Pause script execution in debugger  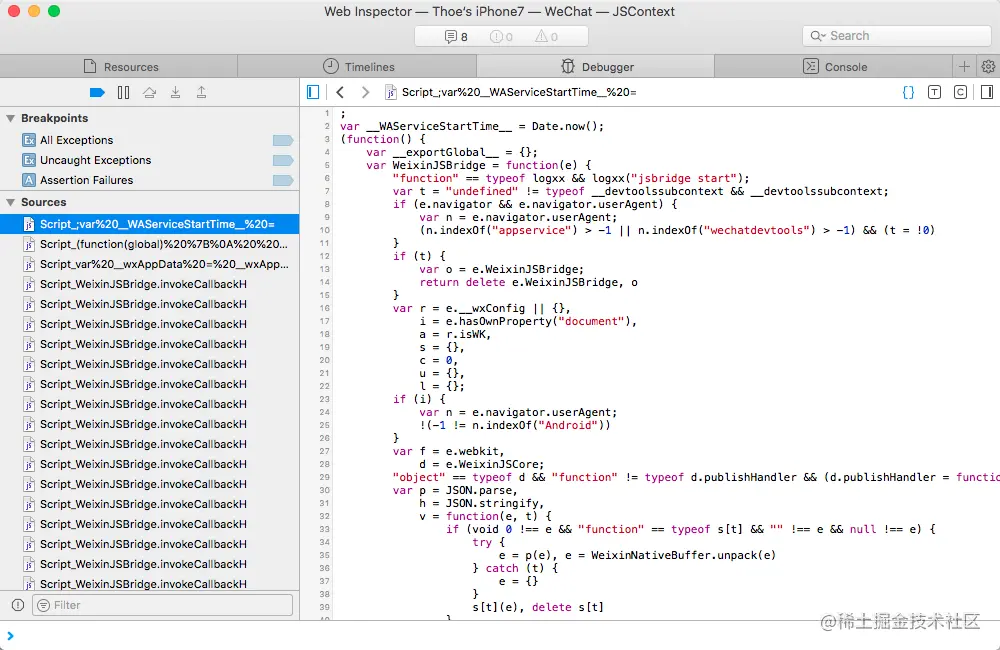click(123, 93)
